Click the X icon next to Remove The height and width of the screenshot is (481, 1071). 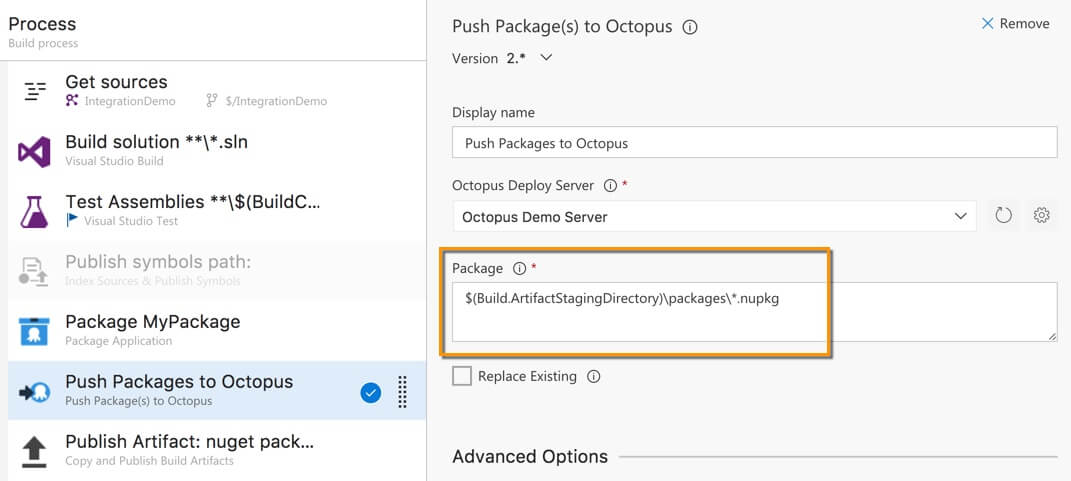987,24
